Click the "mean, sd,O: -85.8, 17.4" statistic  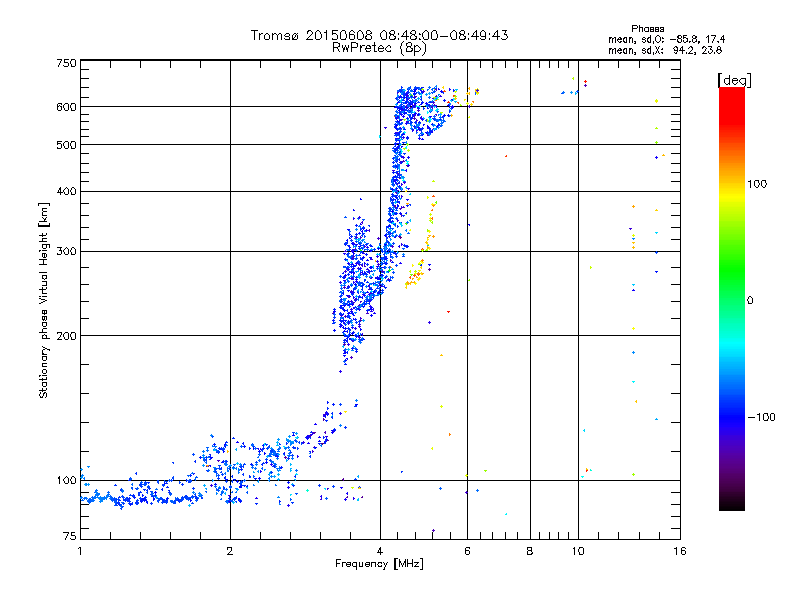click(666, 39)
